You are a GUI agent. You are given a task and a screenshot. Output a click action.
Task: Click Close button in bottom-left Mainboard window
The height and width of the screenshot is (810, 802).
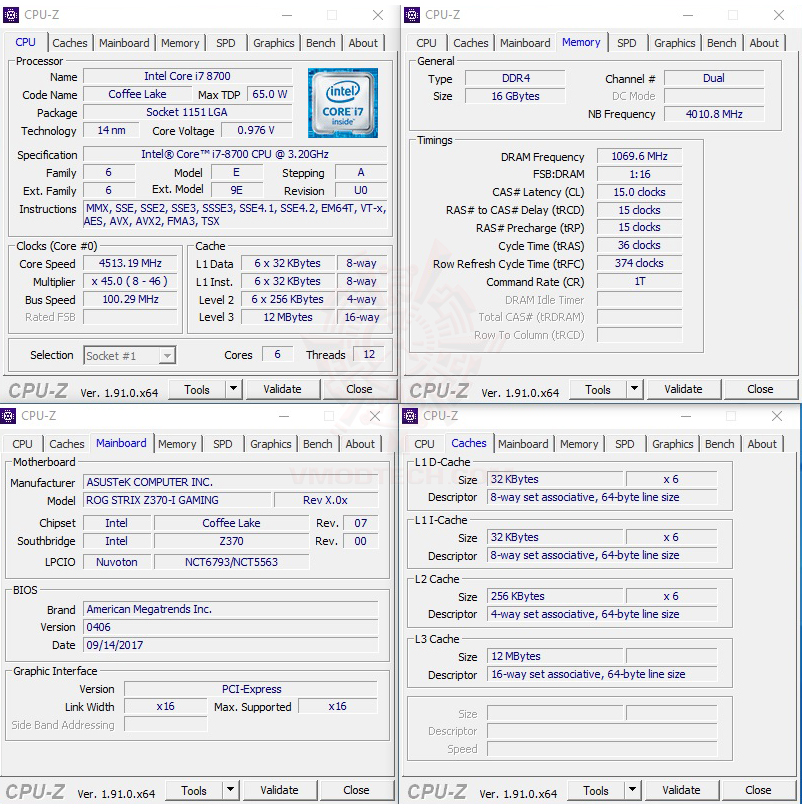point(356,790)
